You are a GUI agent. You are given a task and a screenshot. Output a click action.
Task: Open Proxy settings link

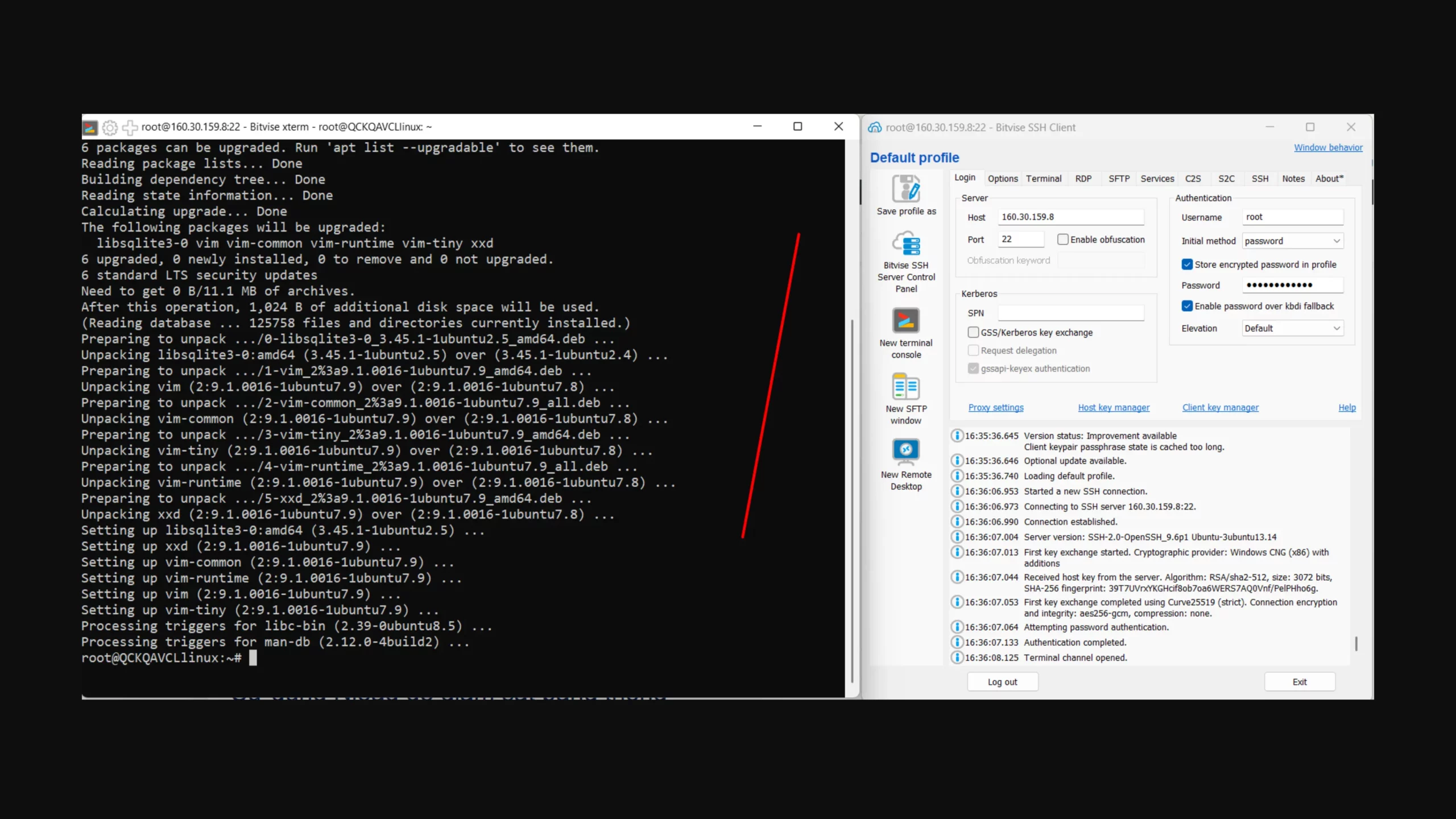tap(995, 408)
